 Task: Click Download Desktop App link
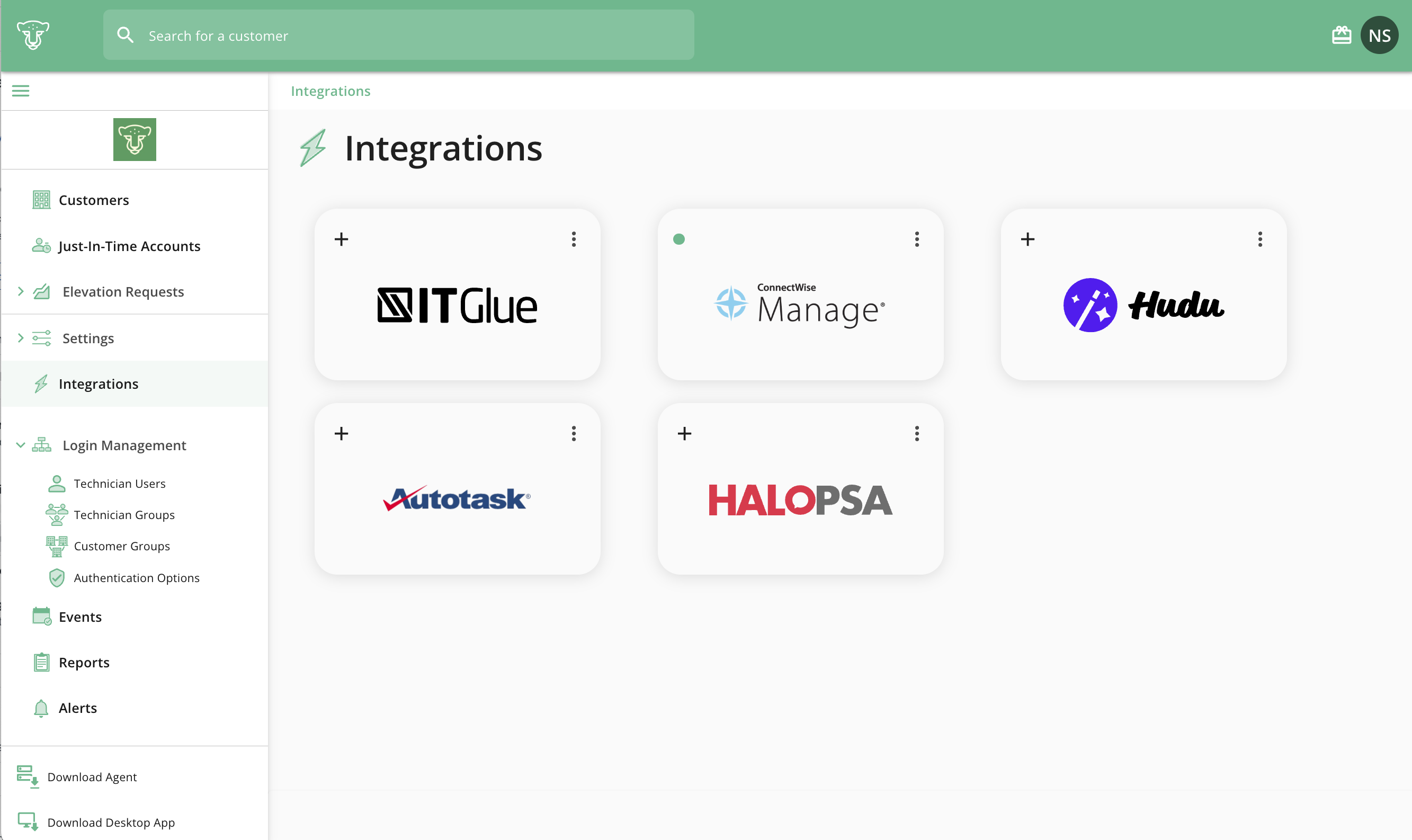click(x=111, y=823)
